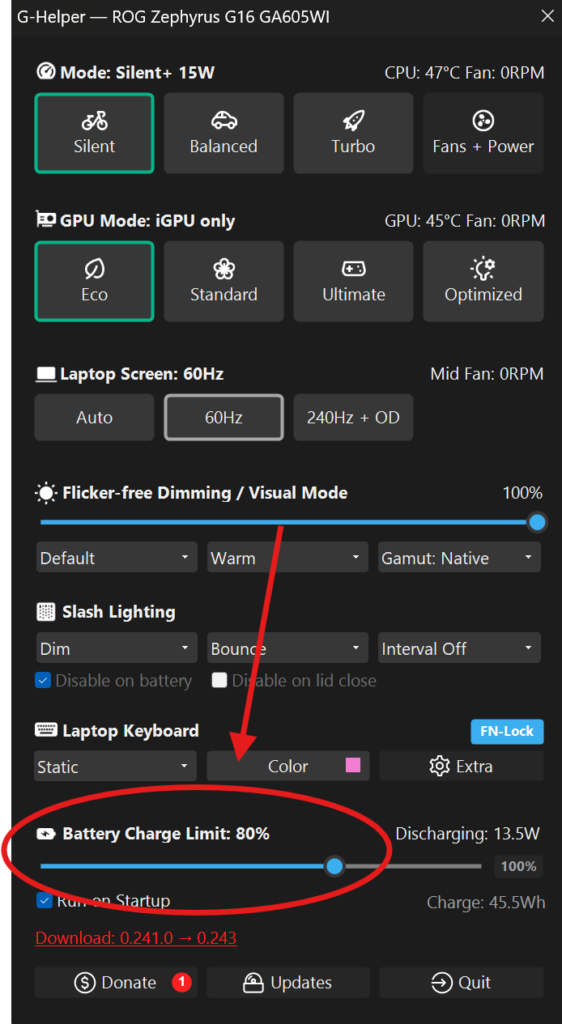
Task: Open the Warm color temperature dropdown
Action: (x=287, y=558)
